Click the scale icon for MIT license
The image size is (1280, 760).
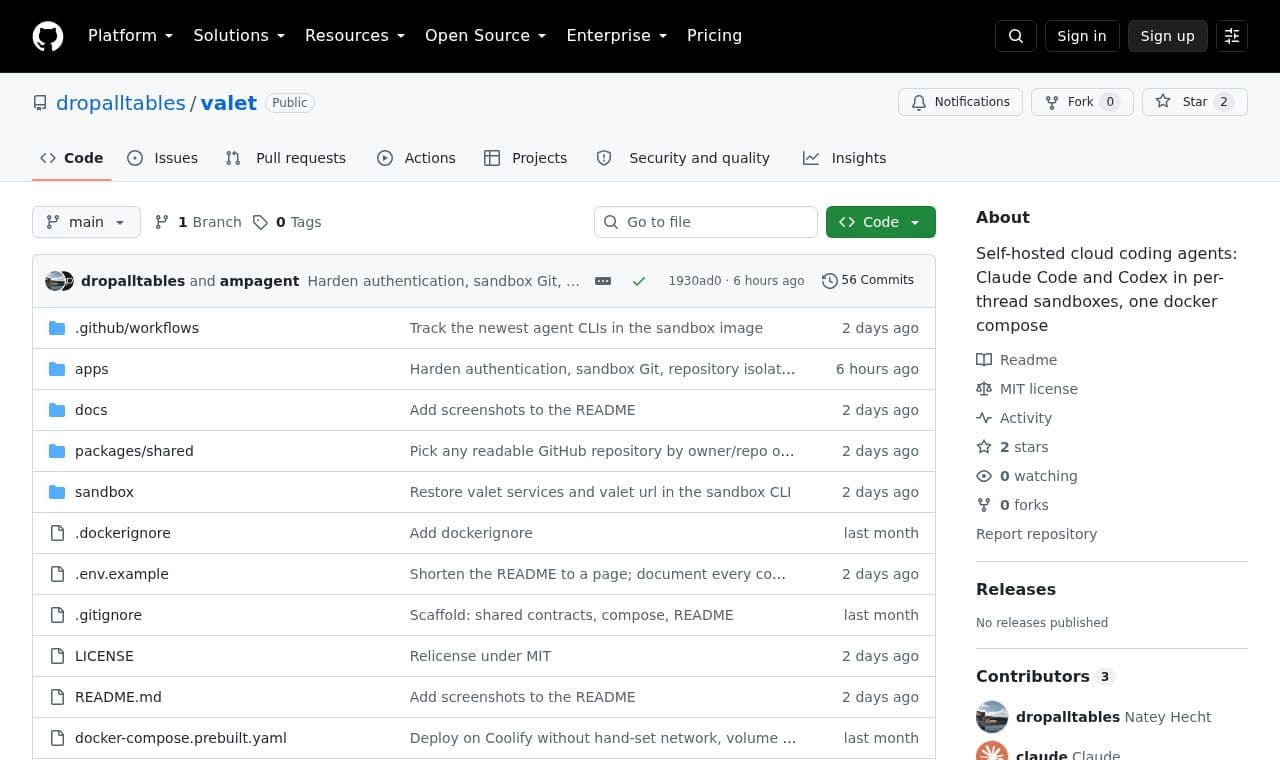pos(984,389)
